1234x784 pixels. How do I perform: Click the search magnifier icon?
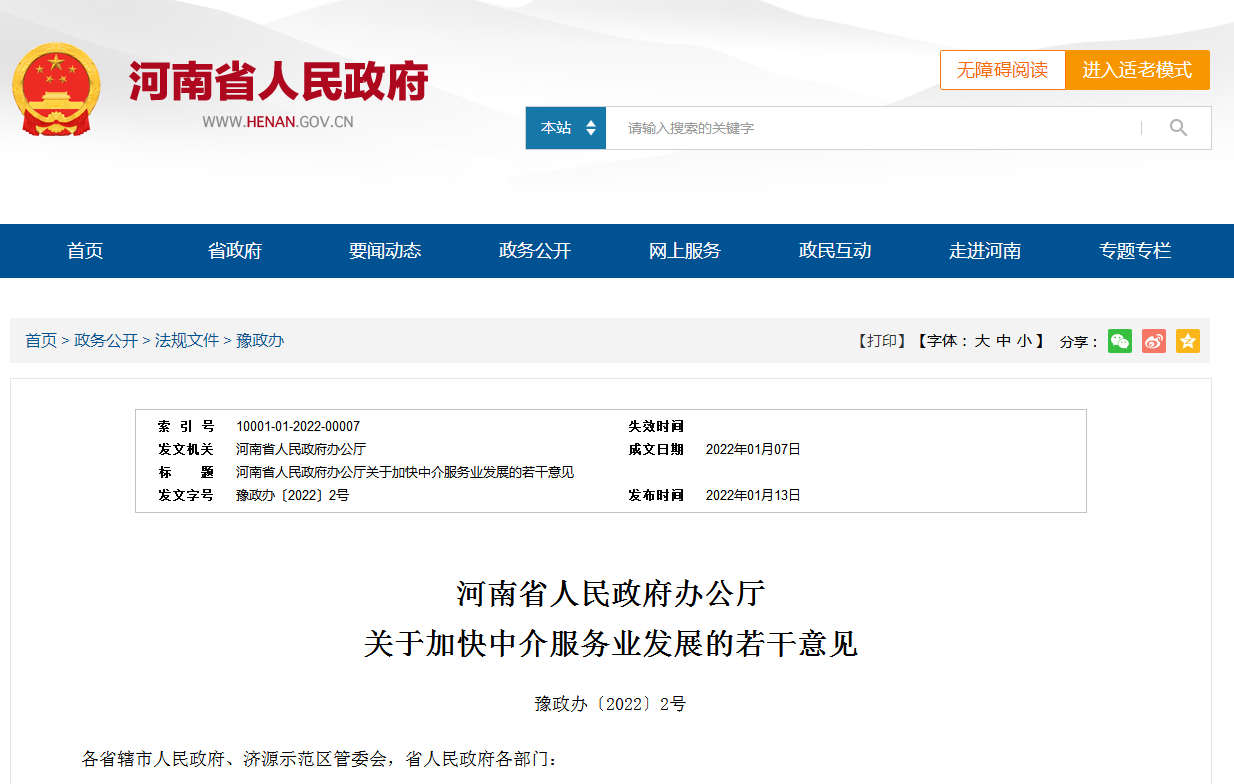pos(1178,128)
